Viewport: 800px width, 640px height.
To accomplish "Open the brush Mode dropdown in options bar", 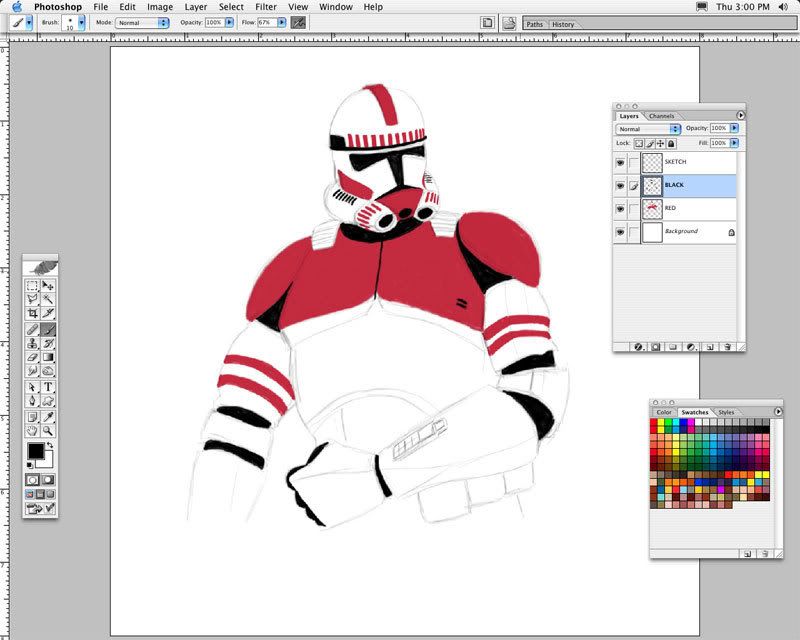I will tap(142, 22).
